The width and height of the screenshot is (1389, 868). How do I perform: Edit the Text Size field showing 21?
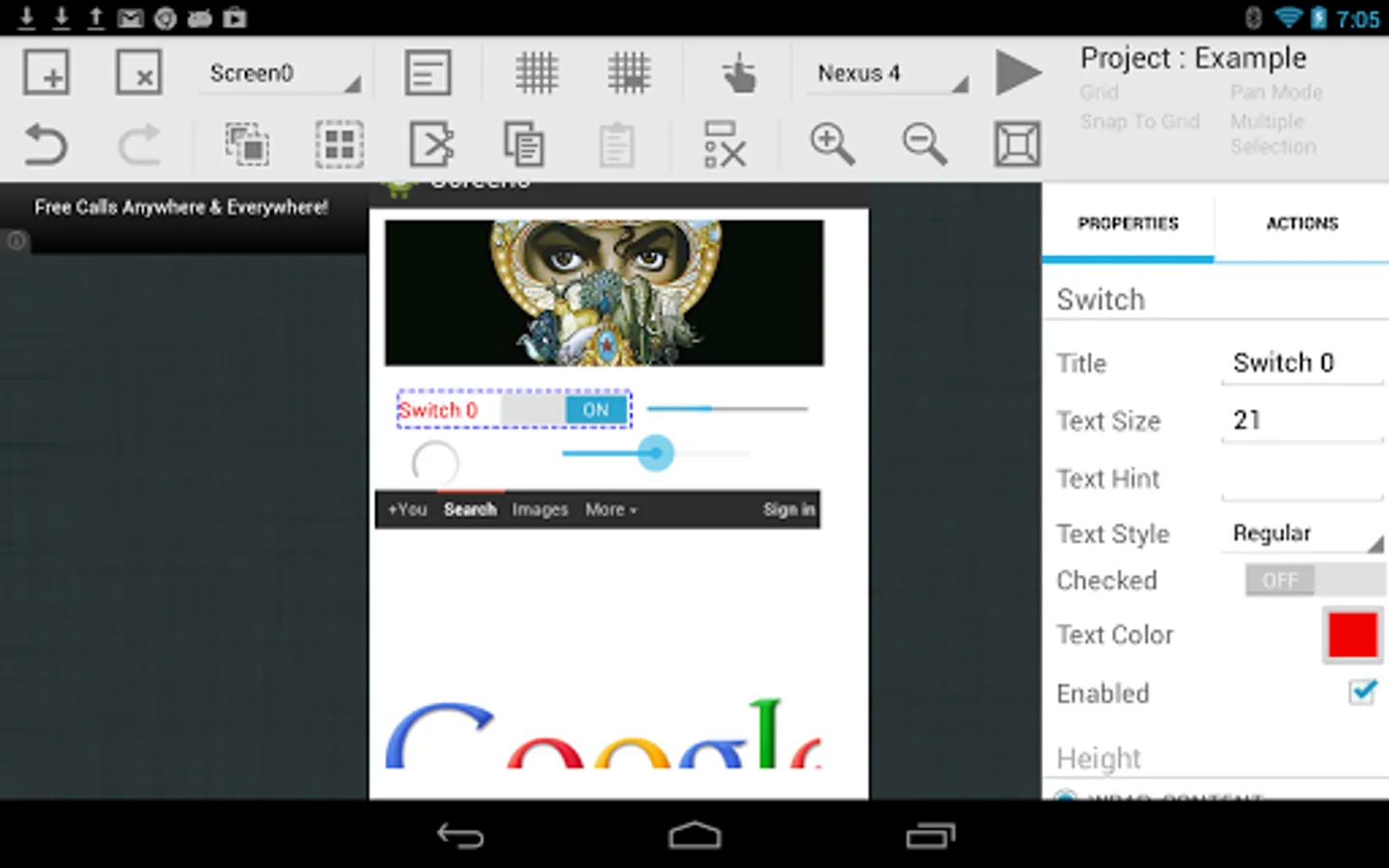(x=1302, y=420)
